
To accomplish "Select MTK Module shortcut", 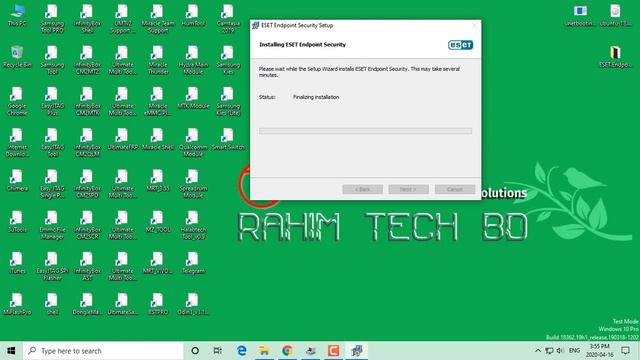I will click(193, 98).
